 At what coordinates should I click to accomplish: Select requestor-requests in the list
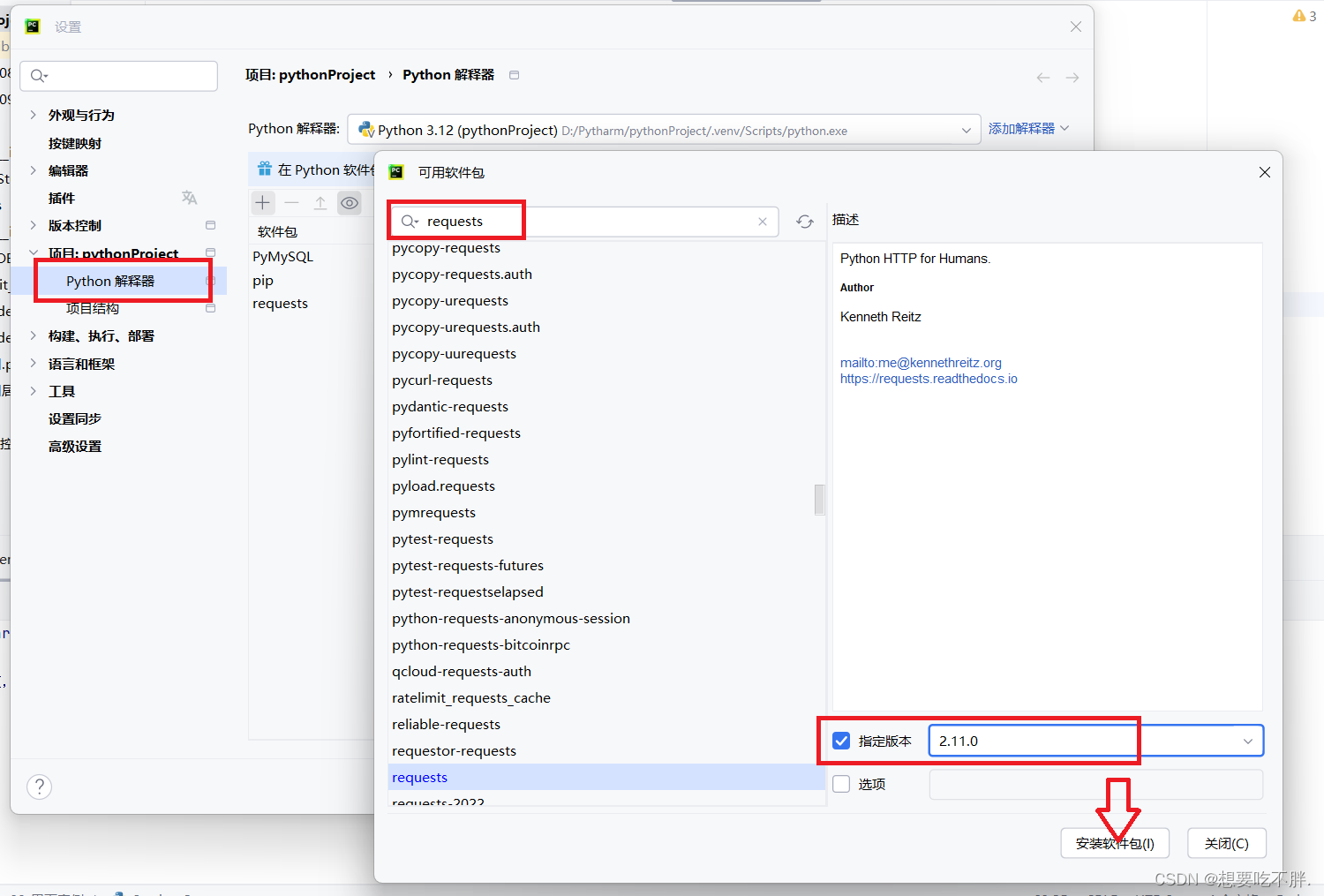(607, 750)
